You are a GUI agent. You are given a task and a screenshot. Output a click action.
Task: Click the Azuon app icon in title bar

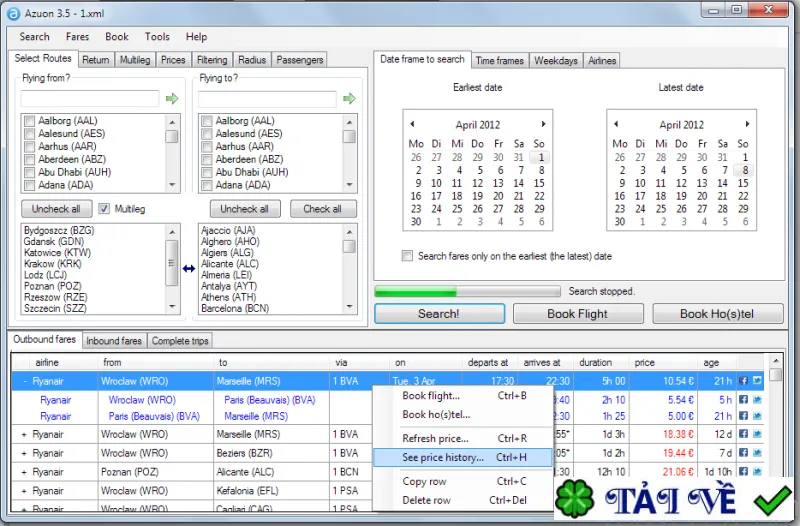(13, 14)
